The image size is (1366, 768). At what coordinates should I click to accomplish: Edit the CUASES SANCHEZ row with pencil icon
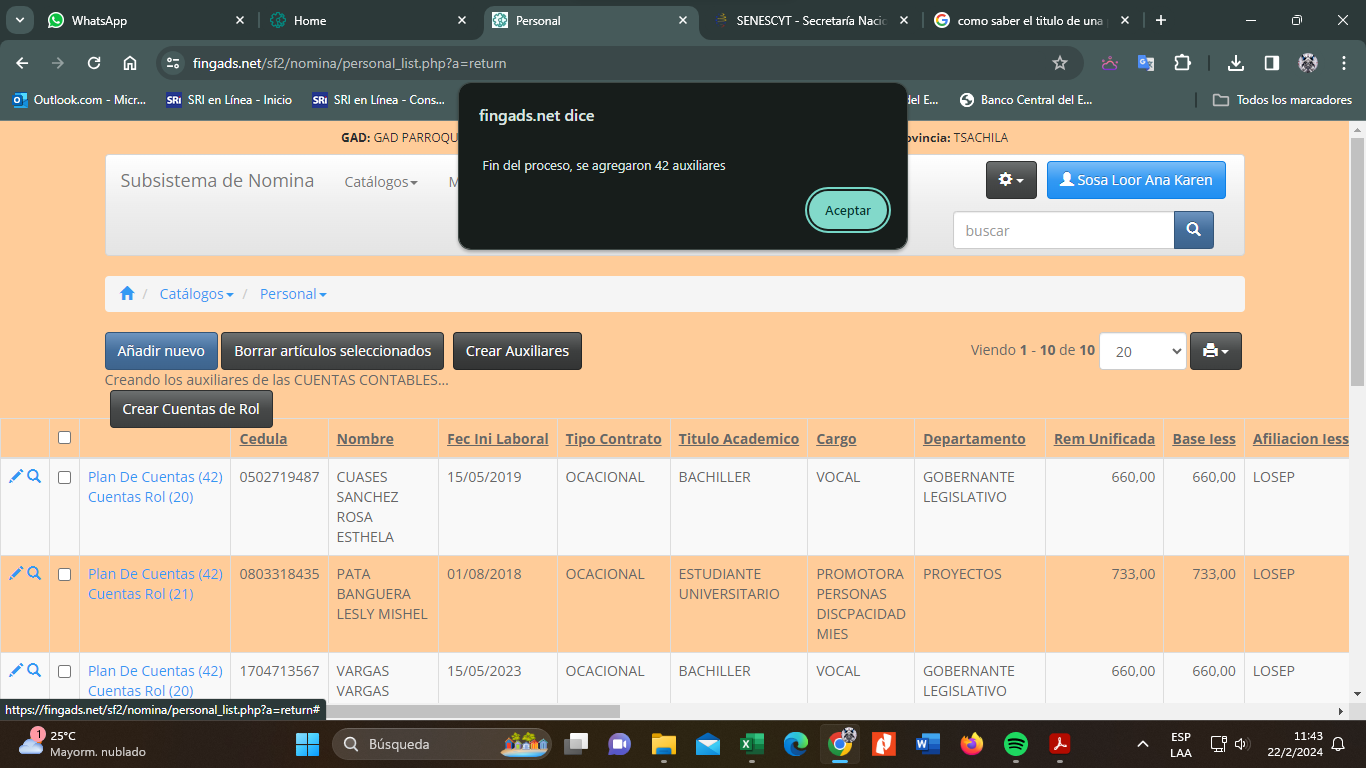coord(16,477)
